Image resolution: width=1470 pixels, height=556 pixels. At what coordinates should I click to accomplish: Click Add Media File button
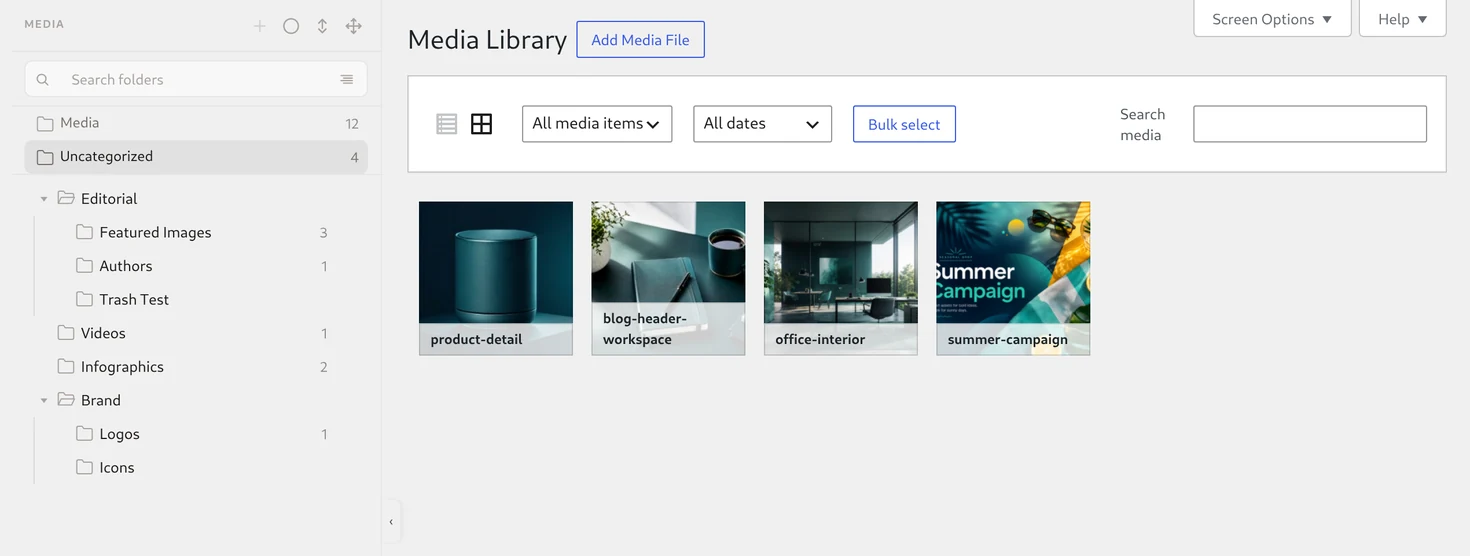click(640, 40)
